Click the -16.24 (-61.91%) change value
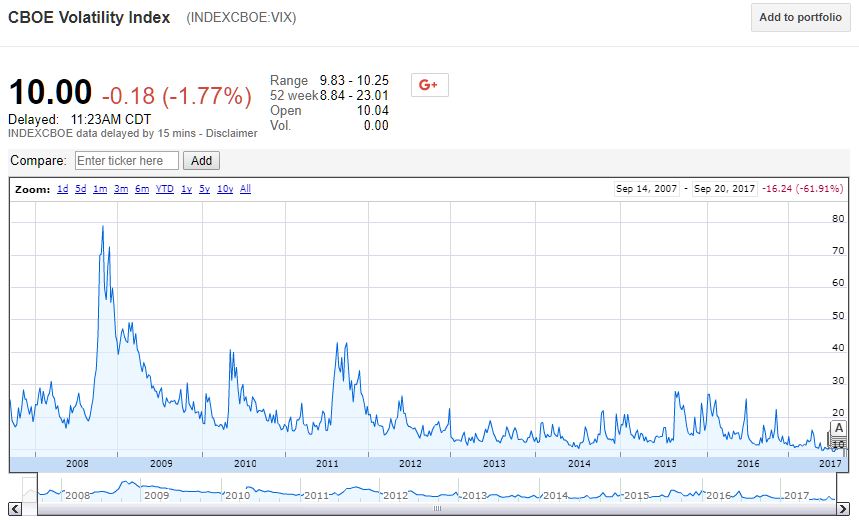The height and width of the screenshot is (520, 859). point(803,189)
